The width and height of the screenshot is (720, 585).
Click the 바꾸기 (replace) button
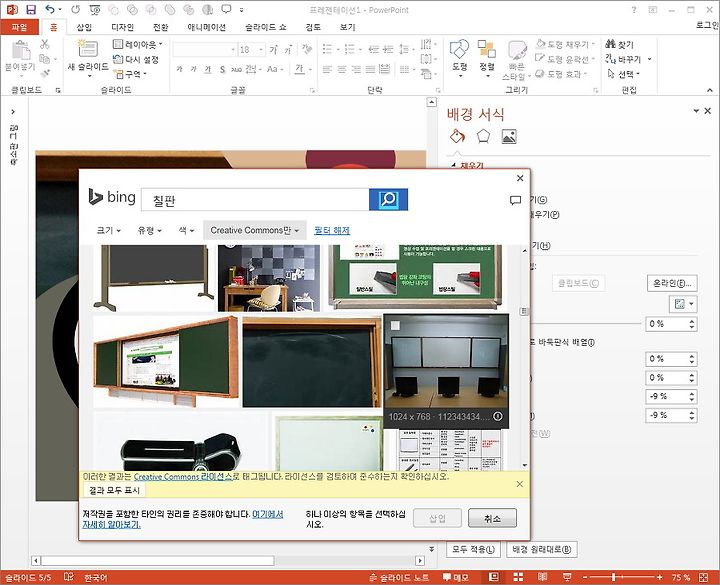(x=624, y=59)
